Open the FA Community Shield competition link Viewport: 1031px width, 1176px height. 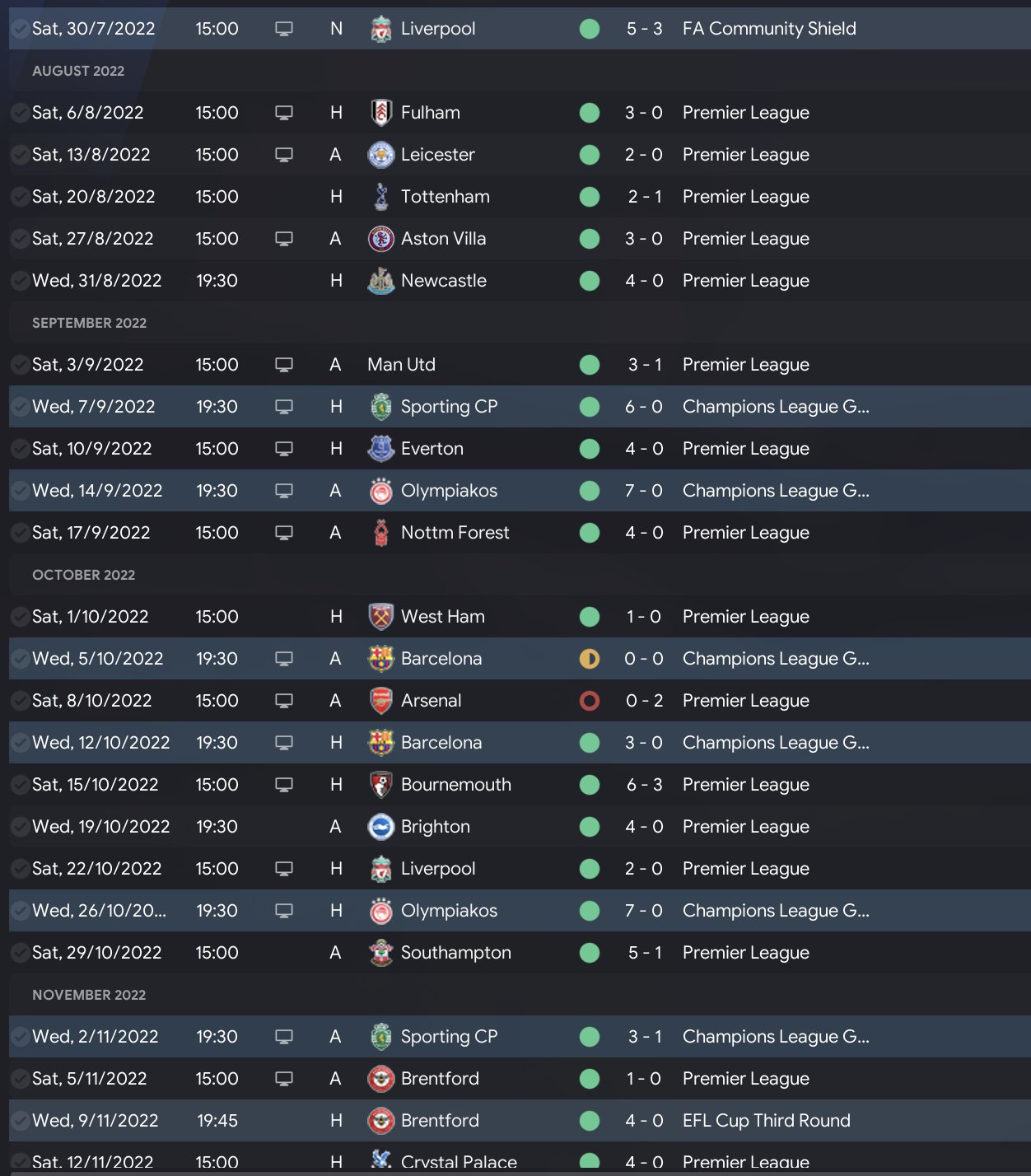tap(769, 29)
